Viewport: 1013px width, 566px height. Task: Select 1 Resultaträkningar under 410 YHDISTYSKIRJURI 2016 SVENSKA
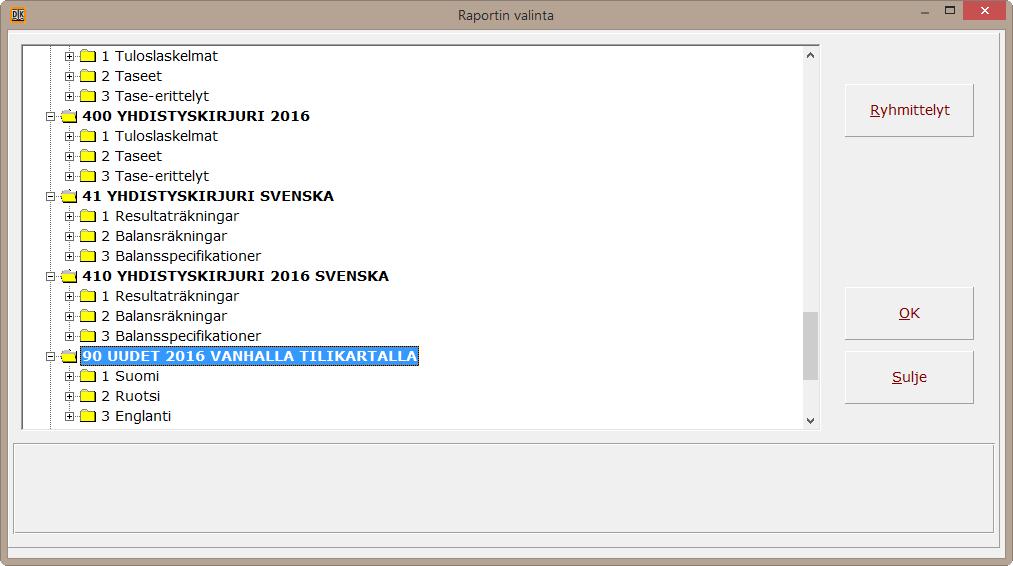170,297
